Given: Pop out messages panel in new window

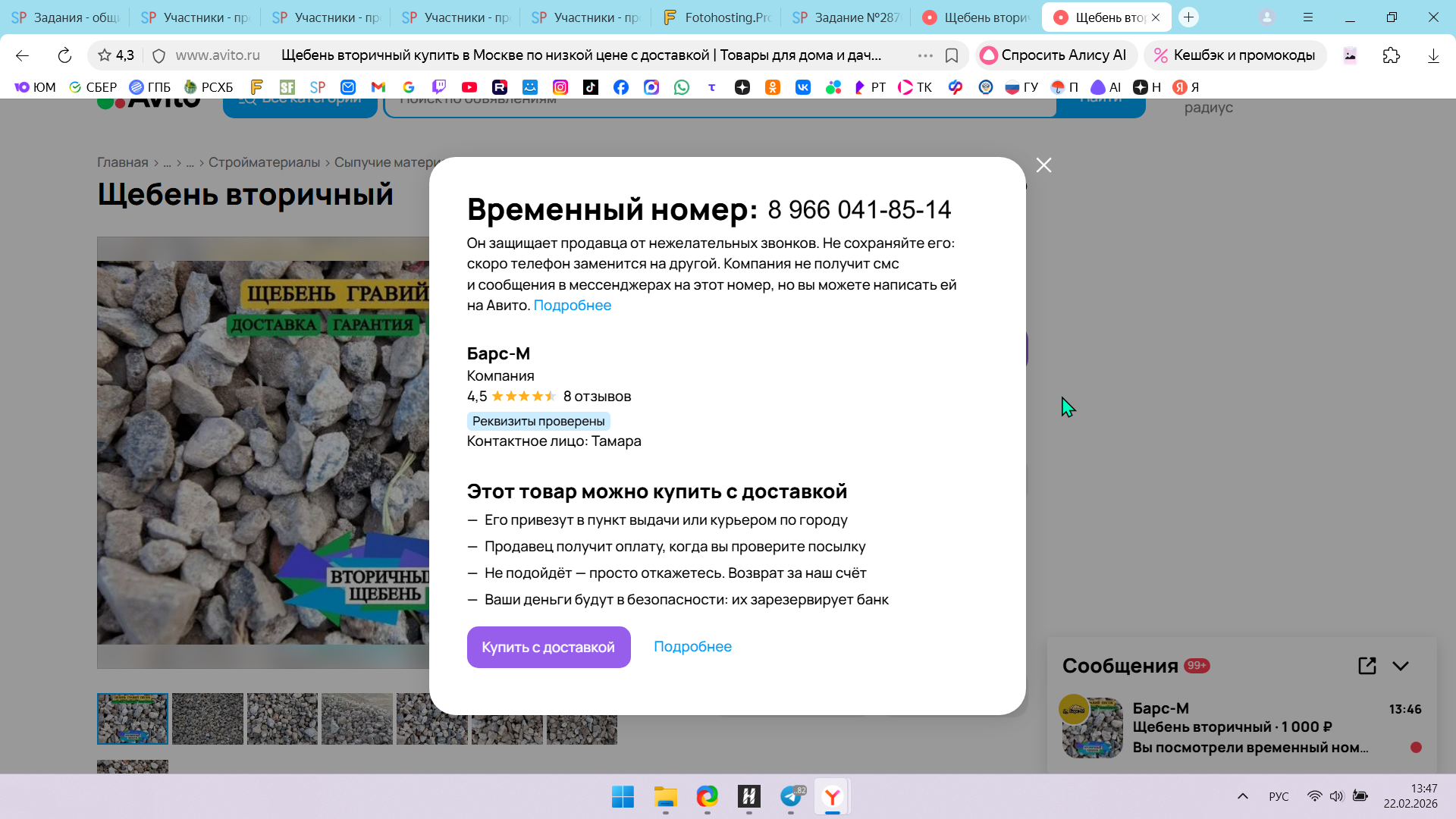Looking at the screenshot, I should point(1367,666).
